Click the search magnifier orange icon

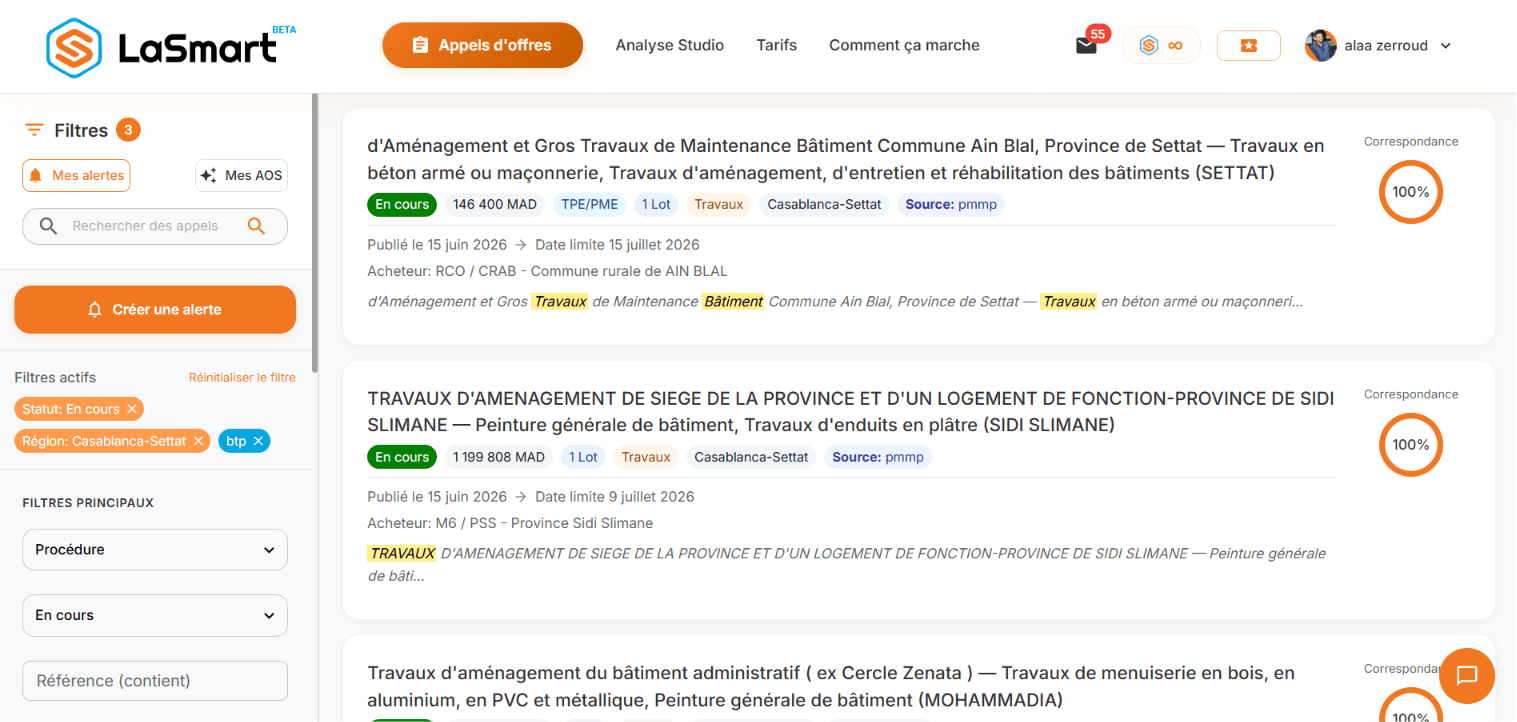tap(257, 226)
